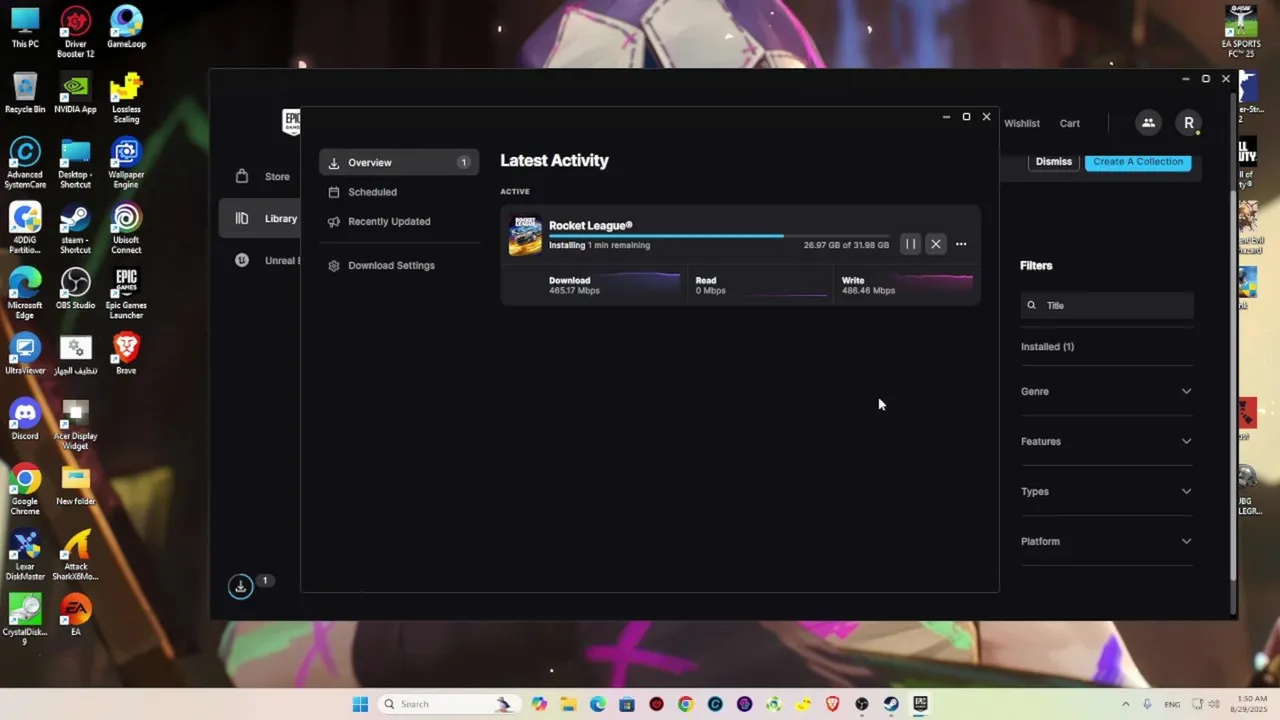Cancel the Rocket League download

936,244
